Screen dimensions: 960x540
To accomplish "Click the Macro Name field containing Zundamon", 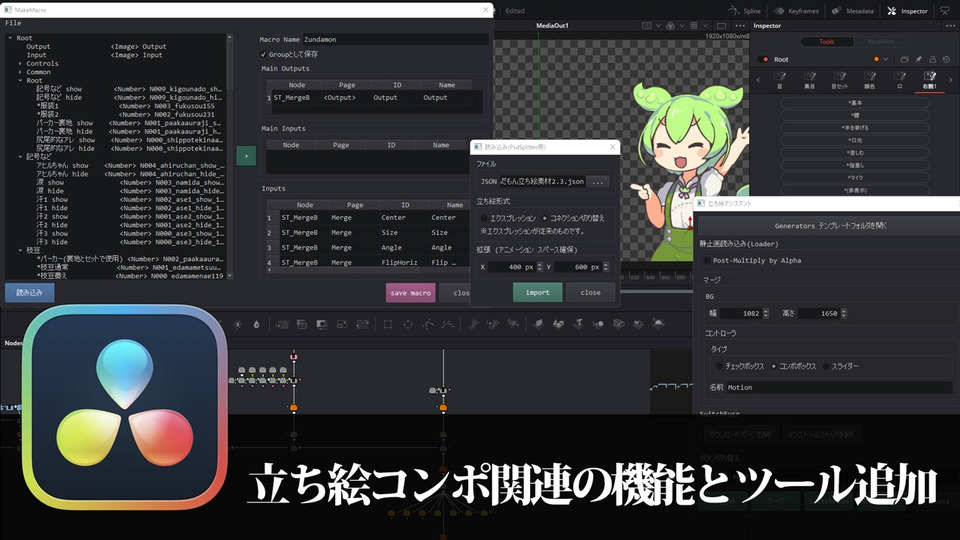I will (x=396, y=39).
